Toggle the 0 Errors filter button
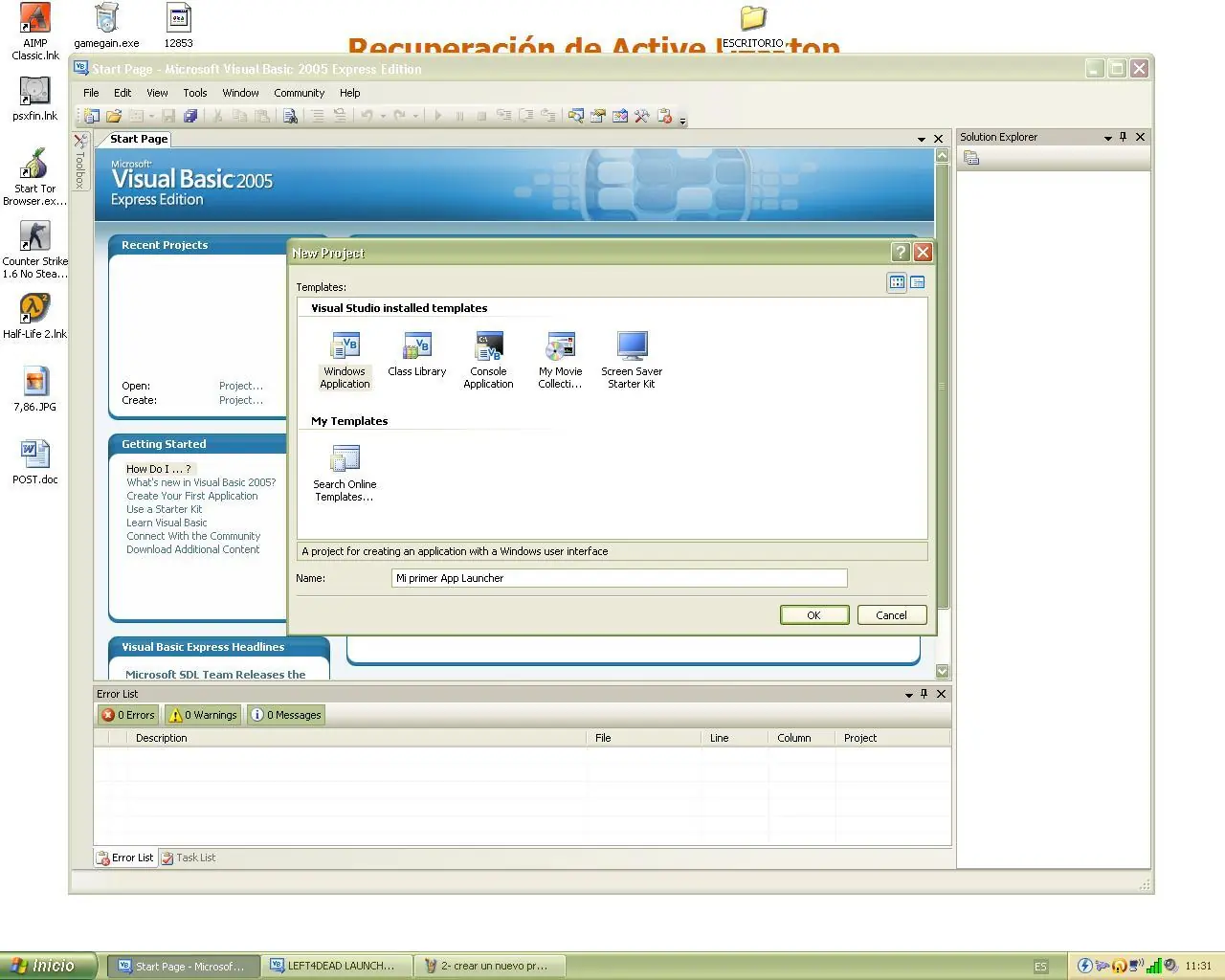This screenshot has width=1225, height=980. (x=128, y=715)
